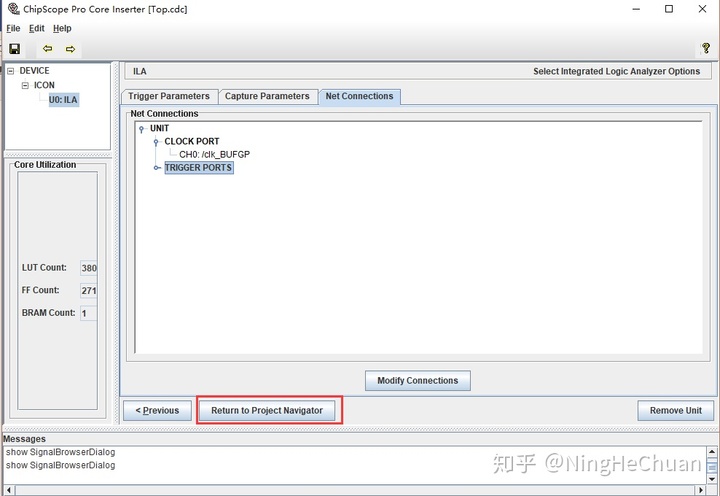Click the BRAM Count value field
The image size is (720, 496).
89,313
